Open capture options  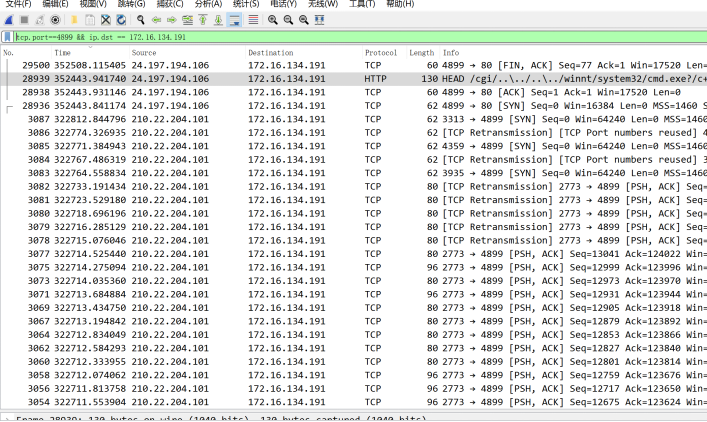[55, 20]
